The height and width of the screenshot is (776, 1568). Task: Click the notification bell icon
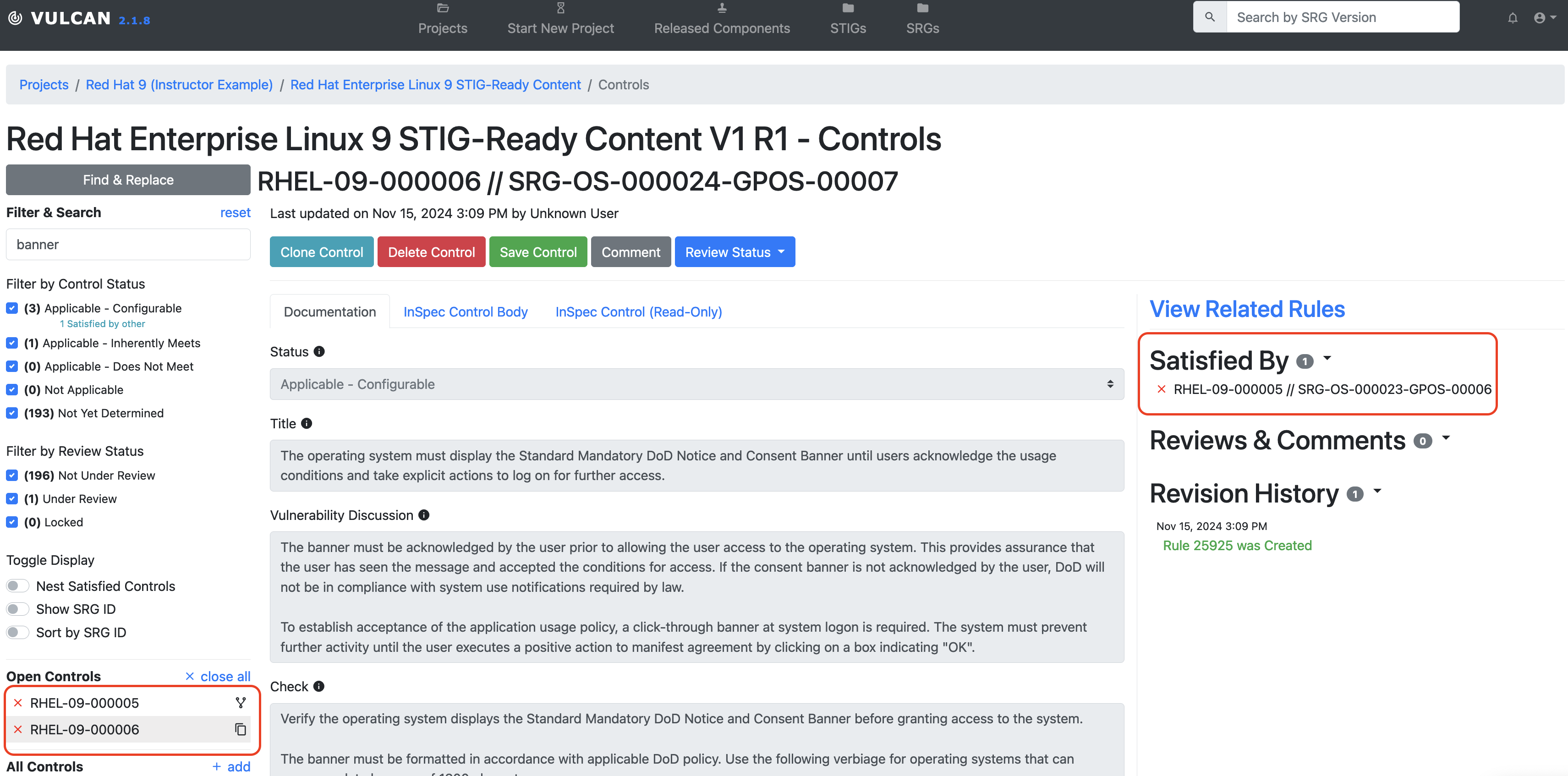(1512, 18)
